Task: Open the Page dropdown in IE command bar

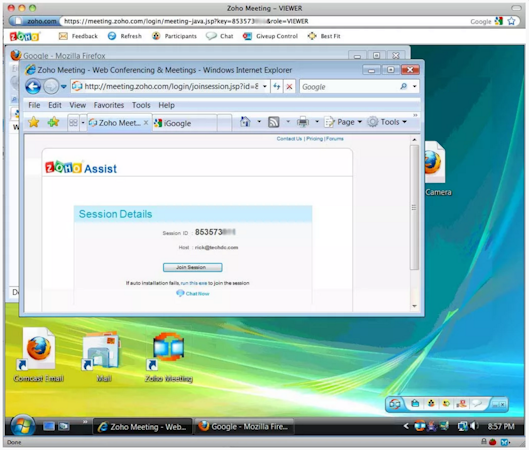Action: [343, 122]
